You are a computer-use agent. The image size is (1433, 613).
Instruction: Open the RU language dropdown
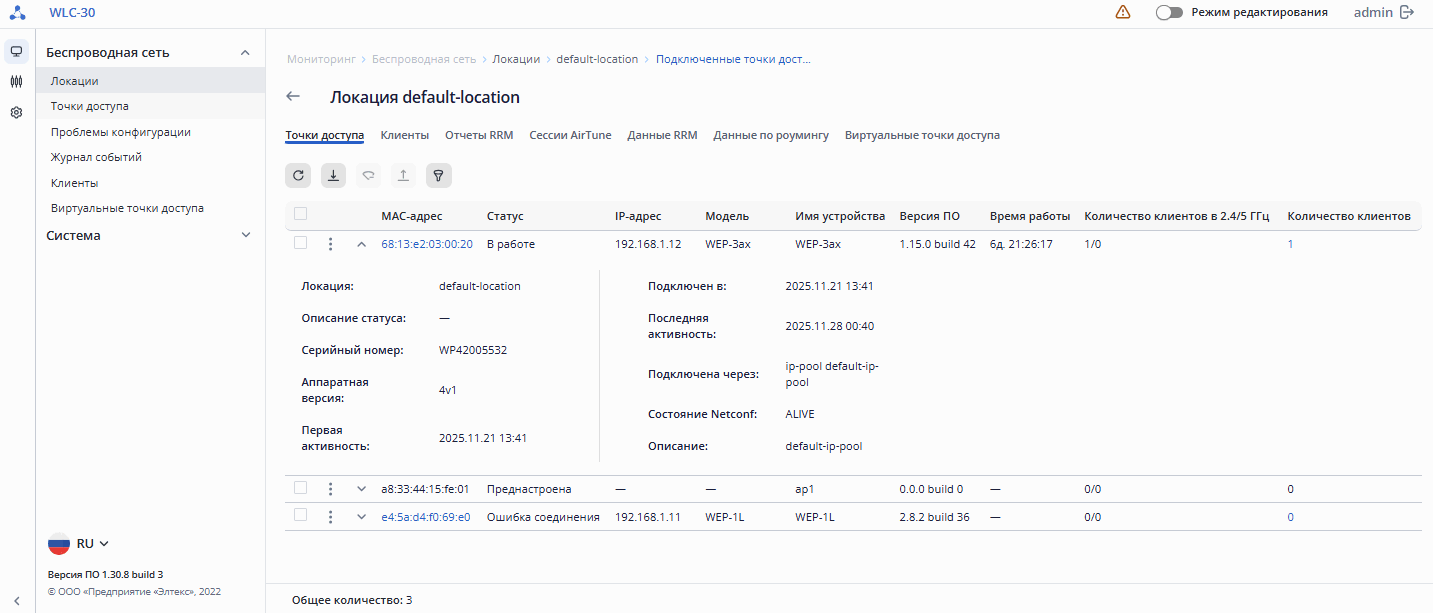pyautogui.click(x=91, y=544)
